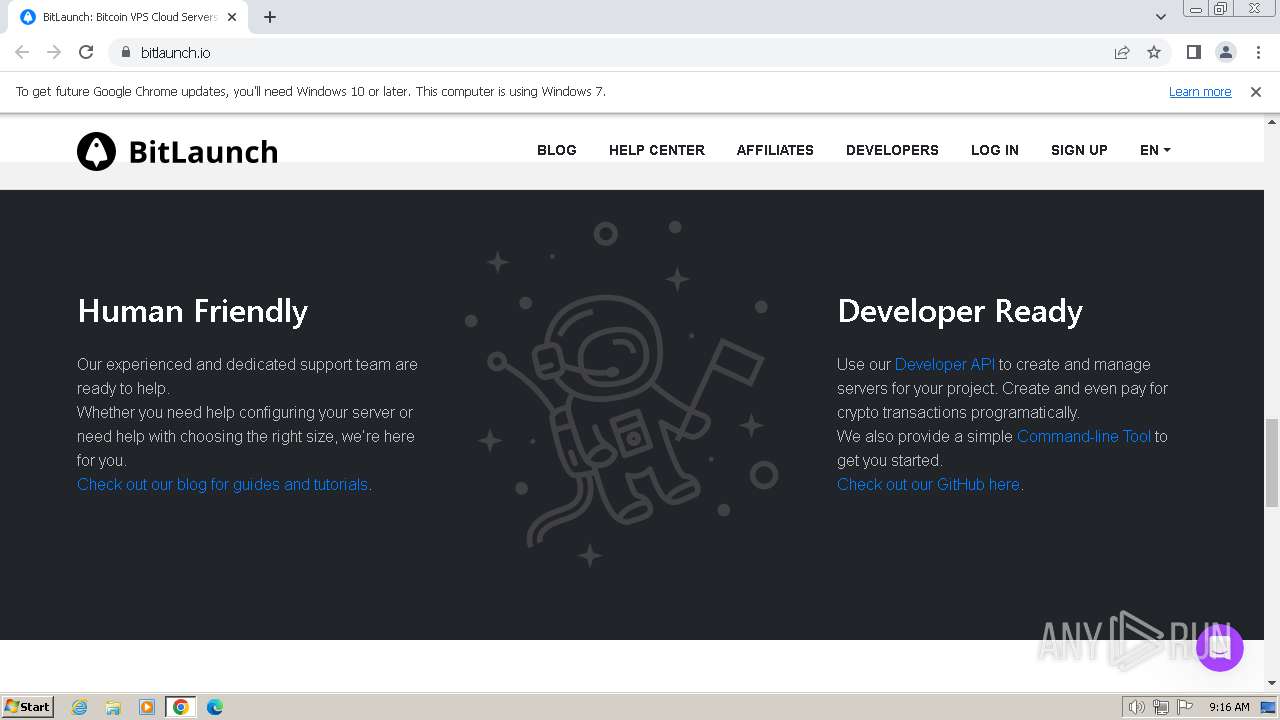The width and height of the screenshot is (1280, 720).
Task: Click the network tray icon
Action: pos(1161,707)
